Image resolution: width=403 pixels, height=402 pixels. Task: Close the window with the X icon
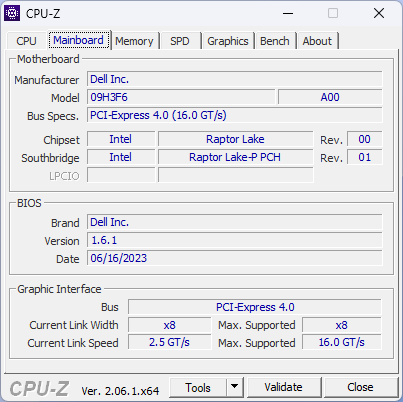[x=379, y=14]
